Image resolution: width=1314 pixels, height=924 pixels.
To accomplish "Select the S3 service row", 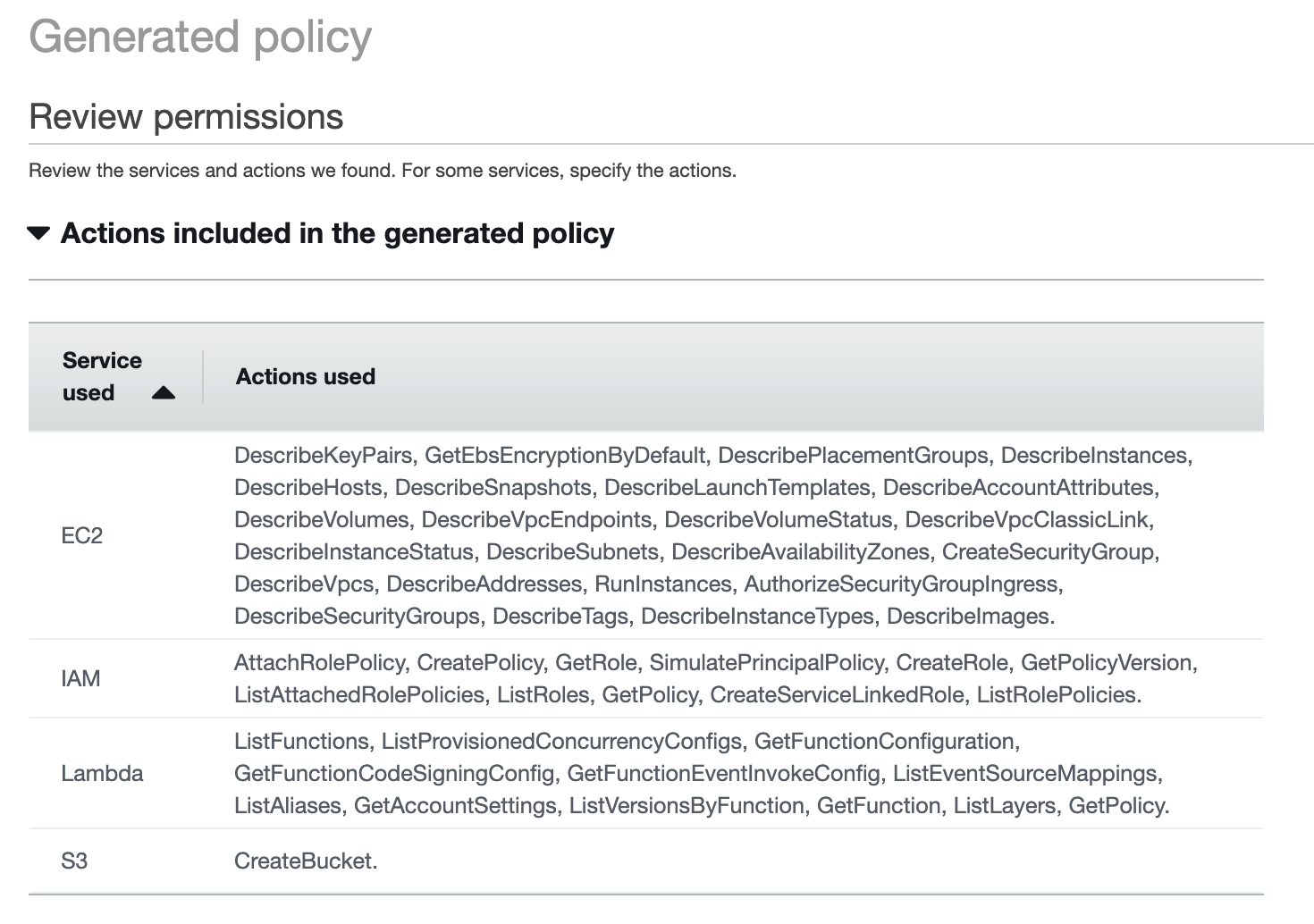I will 73,861.
